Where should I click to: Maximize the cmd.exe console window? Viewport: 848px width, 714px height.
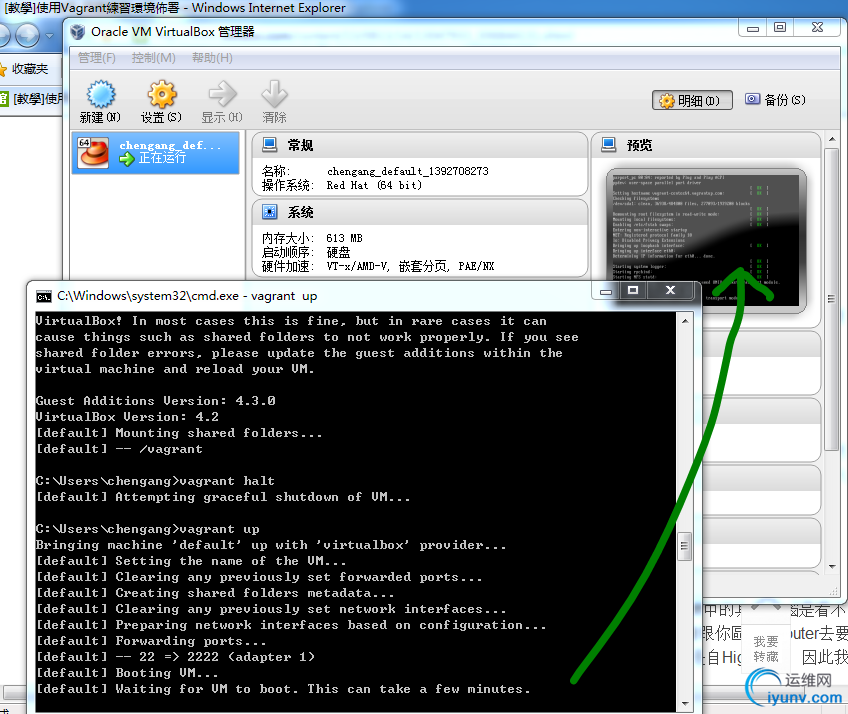pos(633,290)
